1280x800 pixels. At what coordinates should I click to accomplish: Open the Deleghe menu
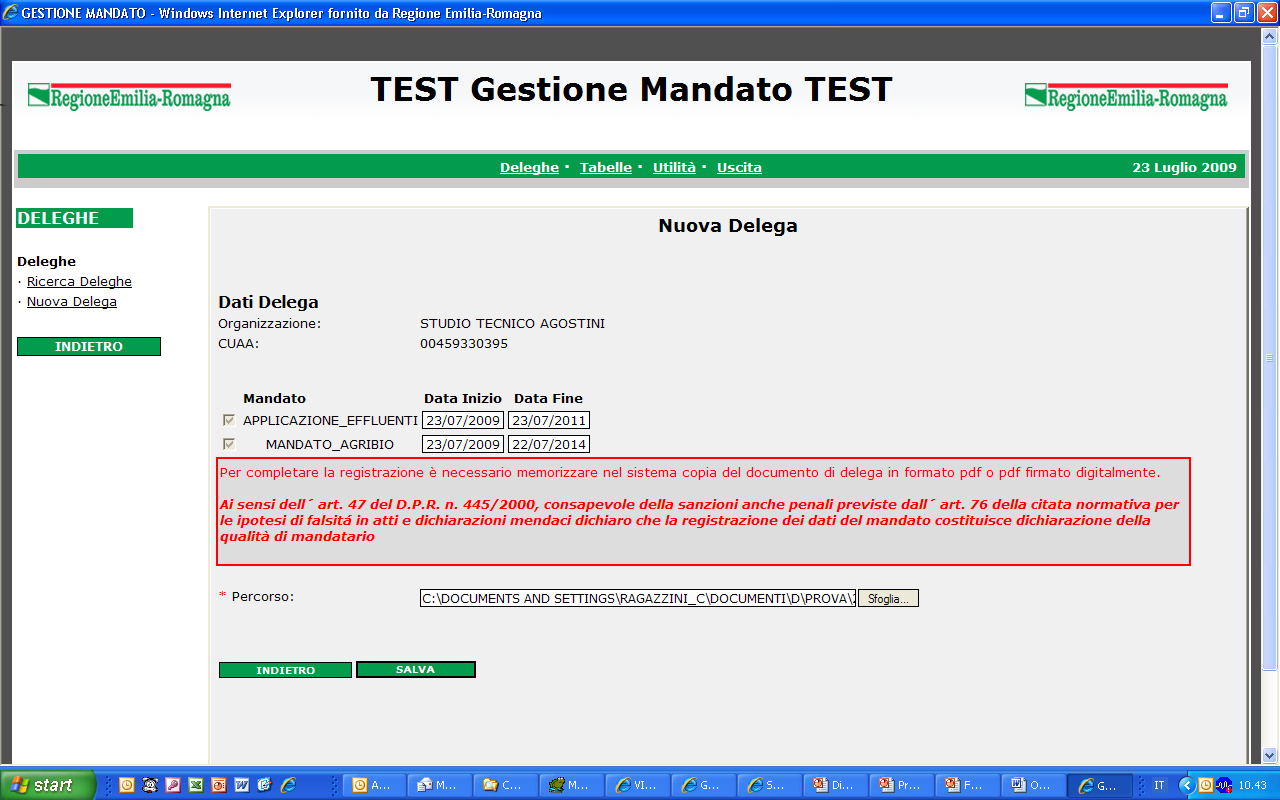tap(529, 167)
